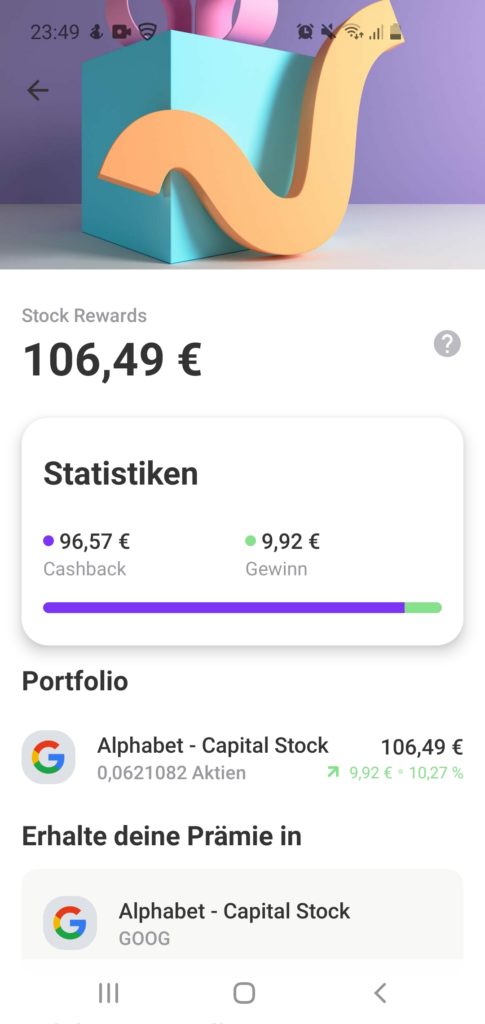Viewport: 485px width, 1024px height.
Task: Tap the Android back navigation chevron
Action: pyautogui.click(x=381, y=993)
